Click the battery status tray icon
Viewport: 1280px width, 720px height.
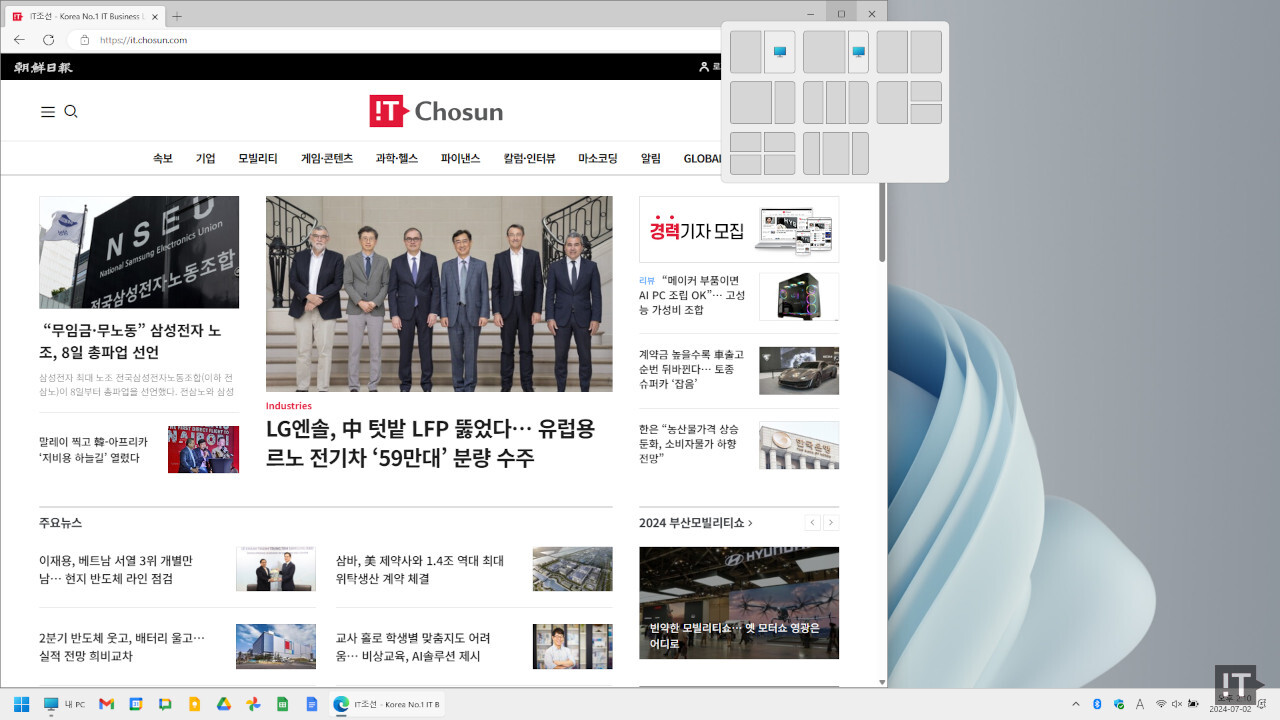[x=1193, y=704]
